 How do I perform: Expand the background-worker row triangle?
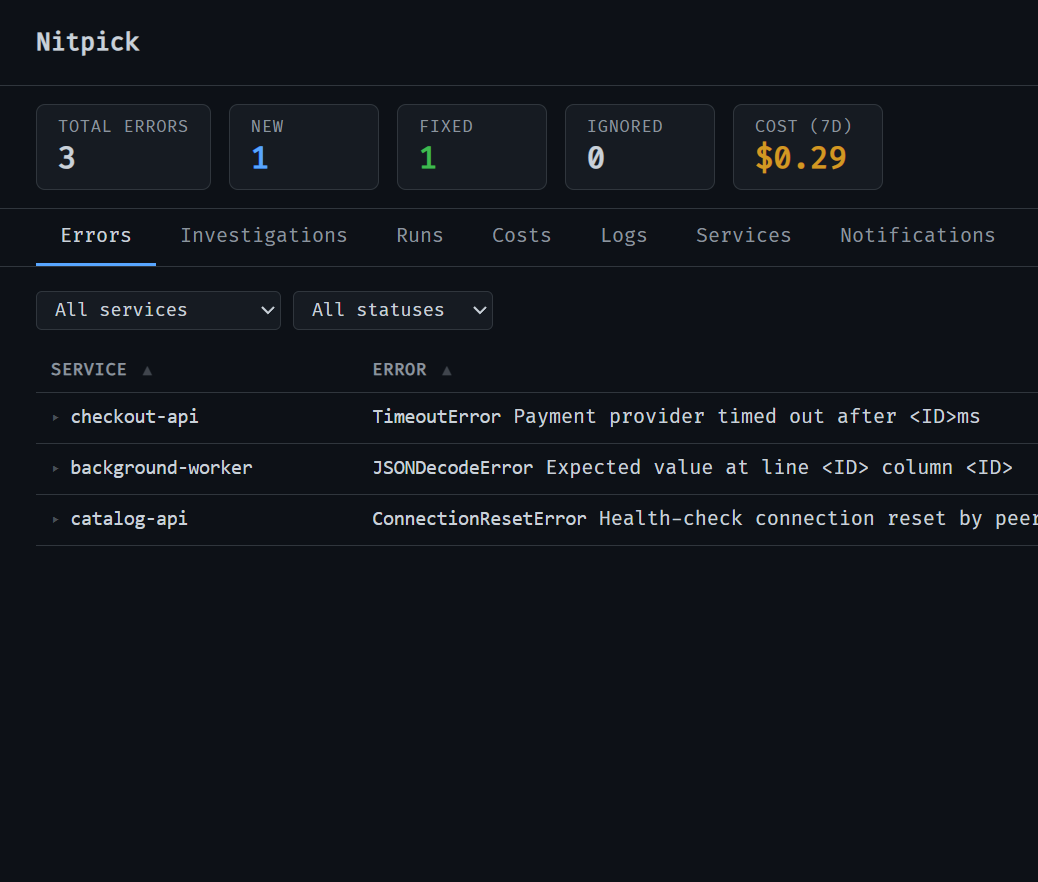click(56, 469)
